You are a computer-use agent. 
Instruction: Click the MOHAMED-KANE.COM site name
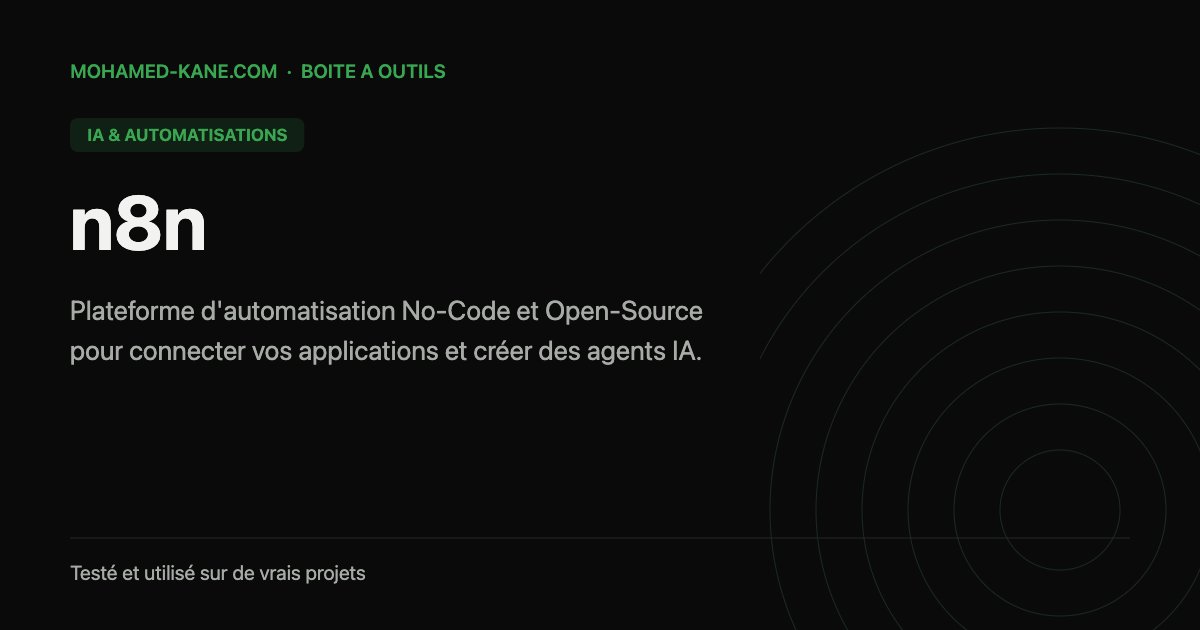pos(174,72)
